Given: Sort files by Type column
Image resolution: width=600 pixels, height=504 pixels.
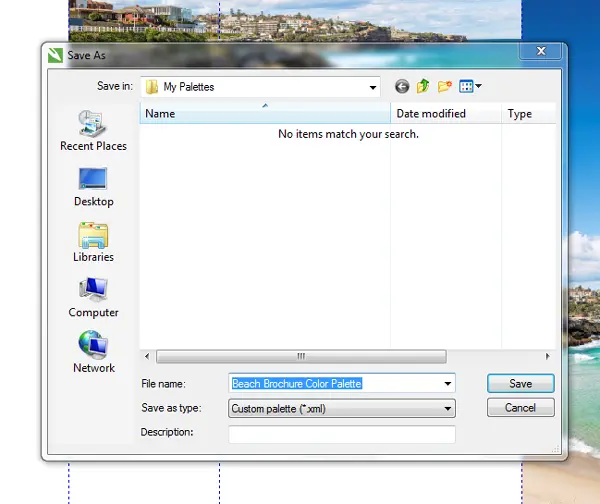Looking at the screenshot, I should (x=528, y=114).
